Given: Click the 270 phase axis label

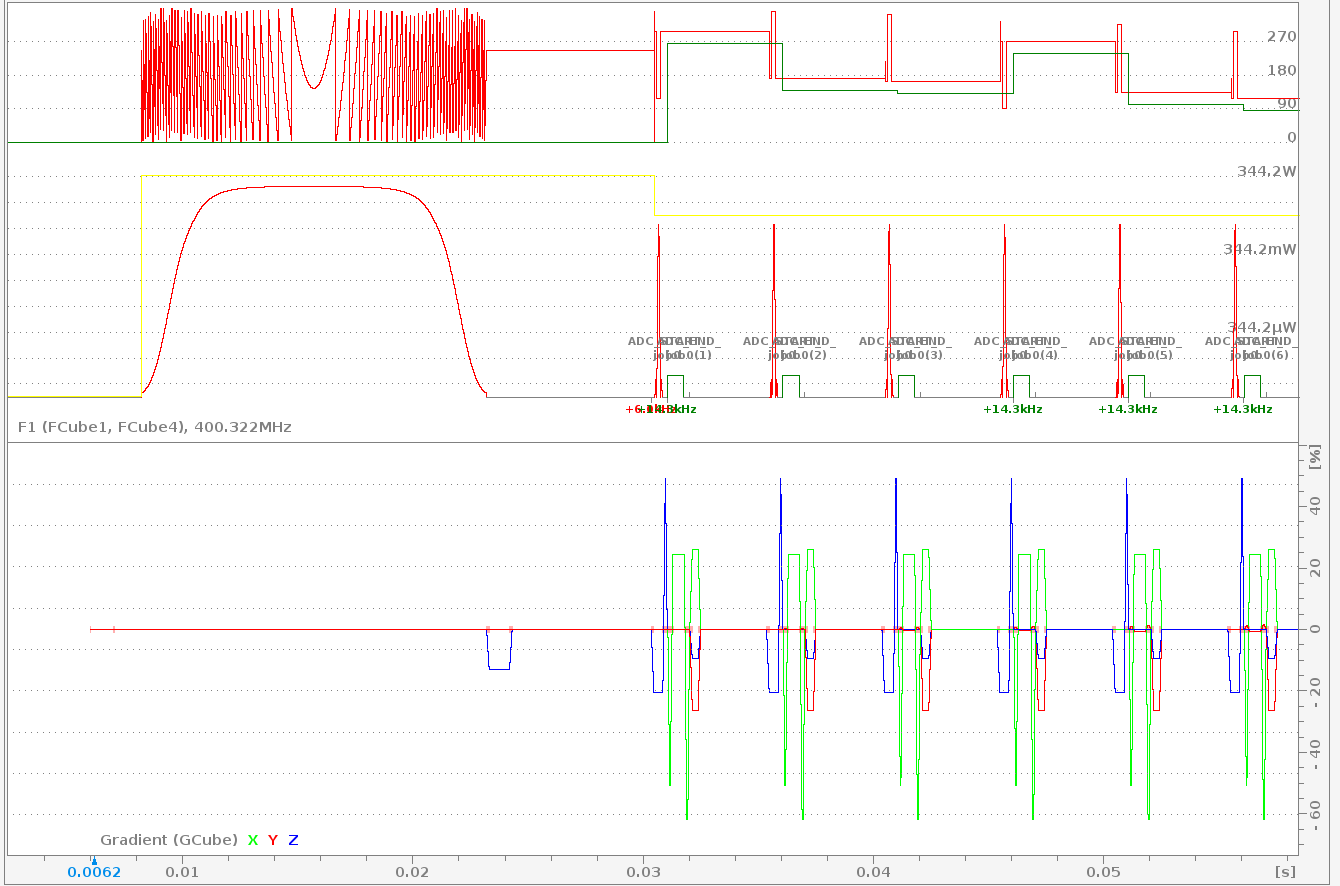Looking at the screenshot, I should click(x=1281, y=37).
